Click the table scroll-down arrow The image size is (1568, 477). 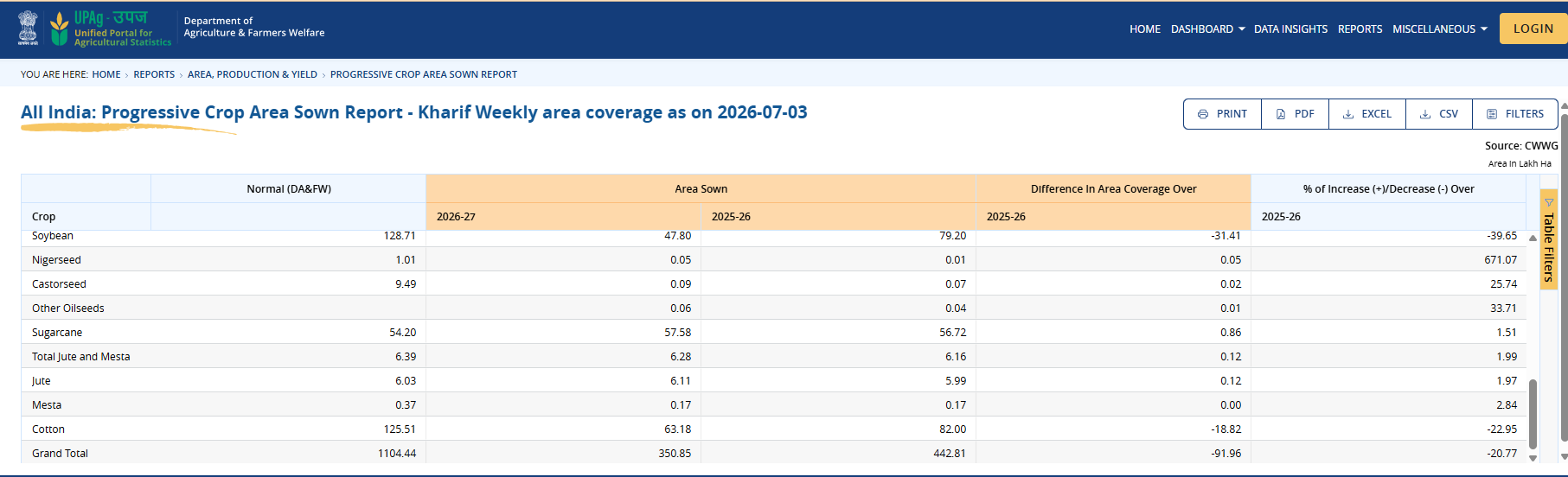(1533, 458)
